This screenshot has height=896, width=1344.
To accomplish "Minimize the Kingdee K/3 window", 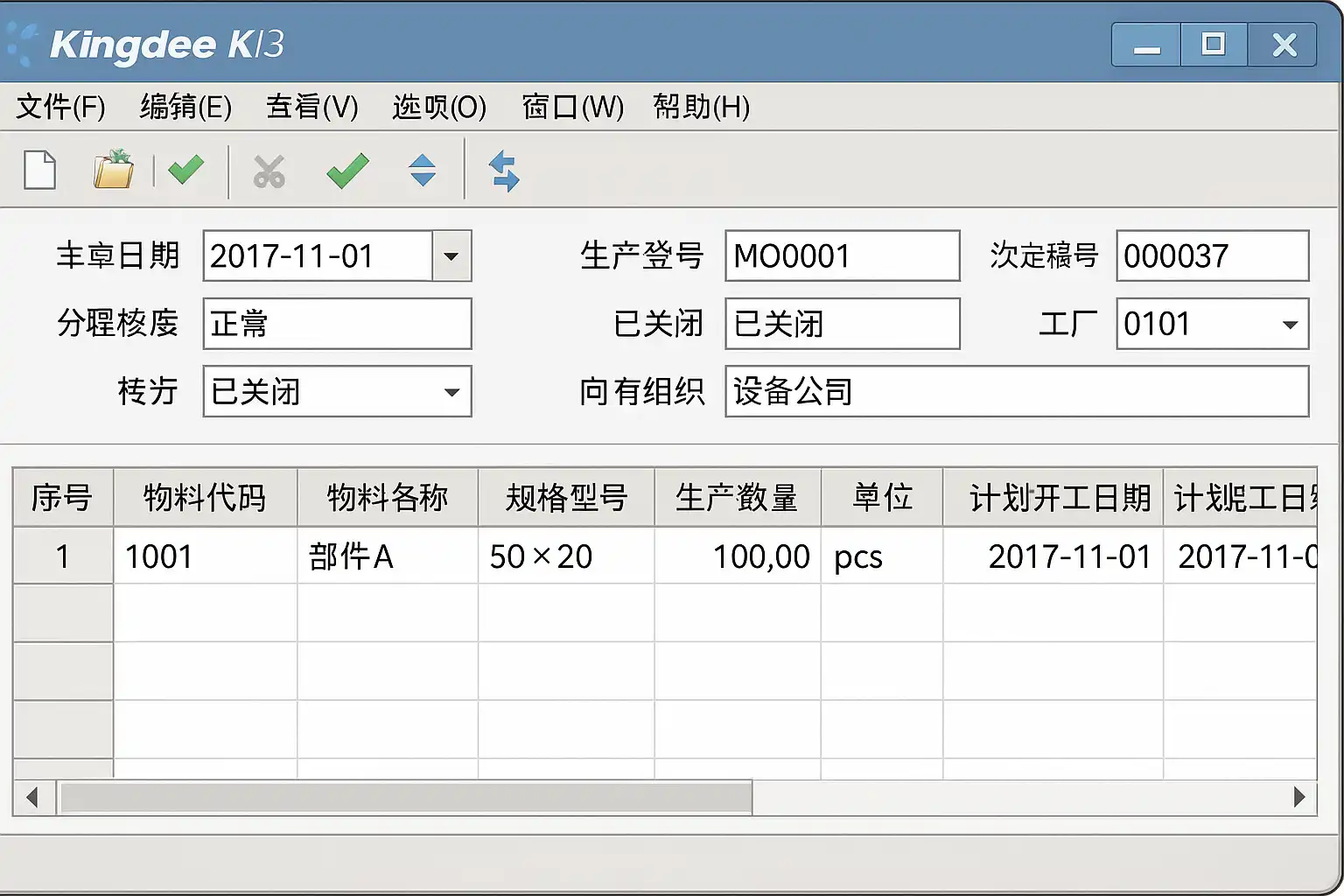I will click(1146, 45).
